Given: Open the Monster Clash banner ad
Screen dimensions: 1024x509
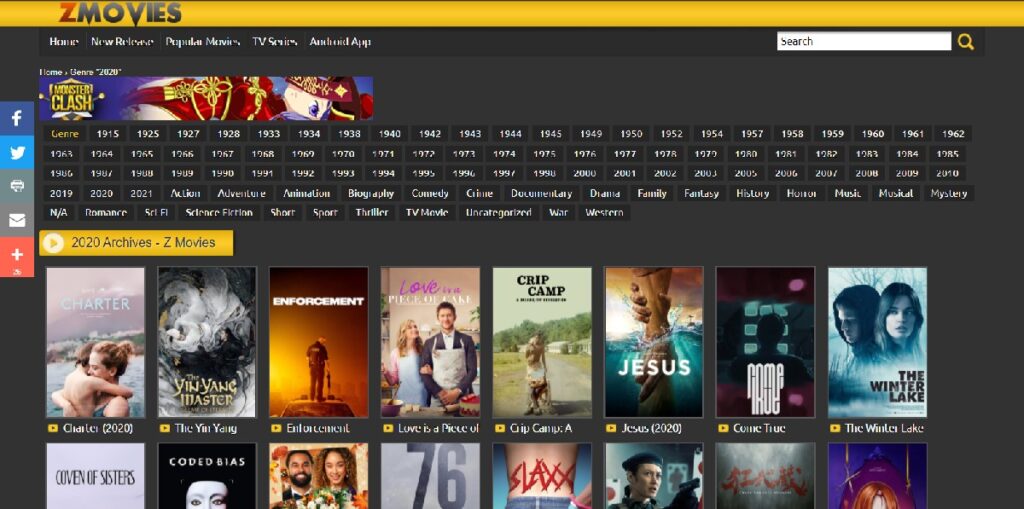Looking at the screenshot, I should [x=206, y=98].
